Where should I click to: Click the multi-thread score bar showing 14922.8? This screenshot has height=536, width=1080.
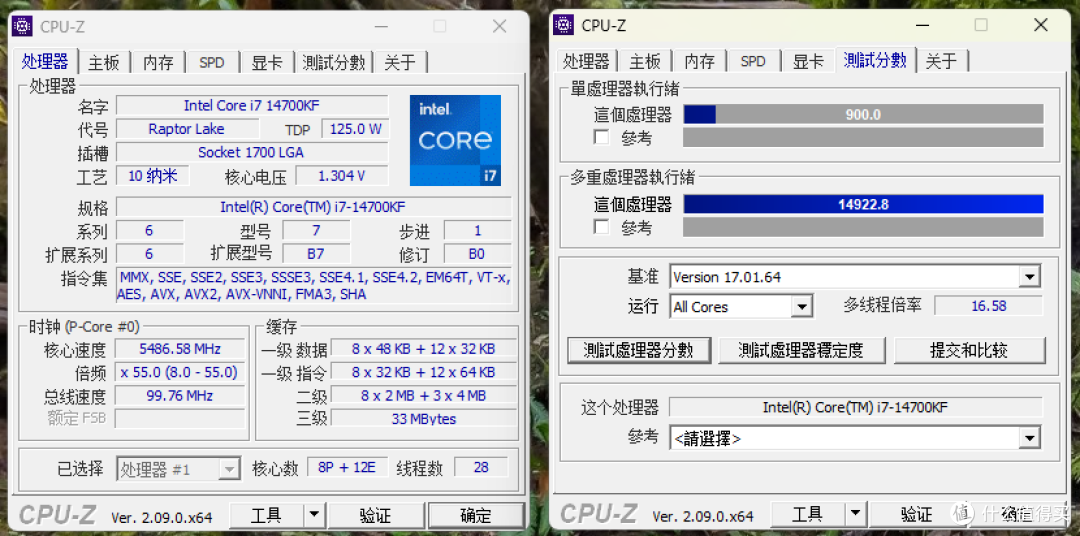click(x=863, y=204)
